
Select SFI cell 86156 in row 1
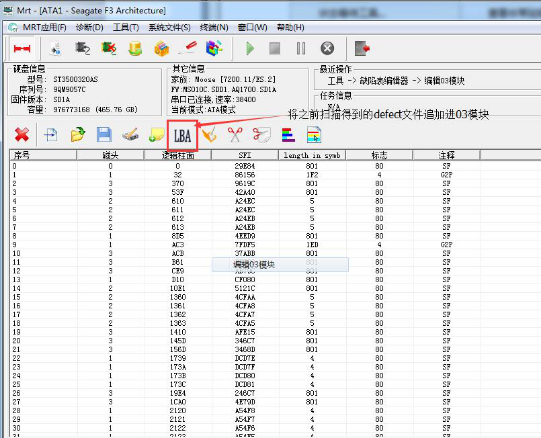[x=245, y=175]
